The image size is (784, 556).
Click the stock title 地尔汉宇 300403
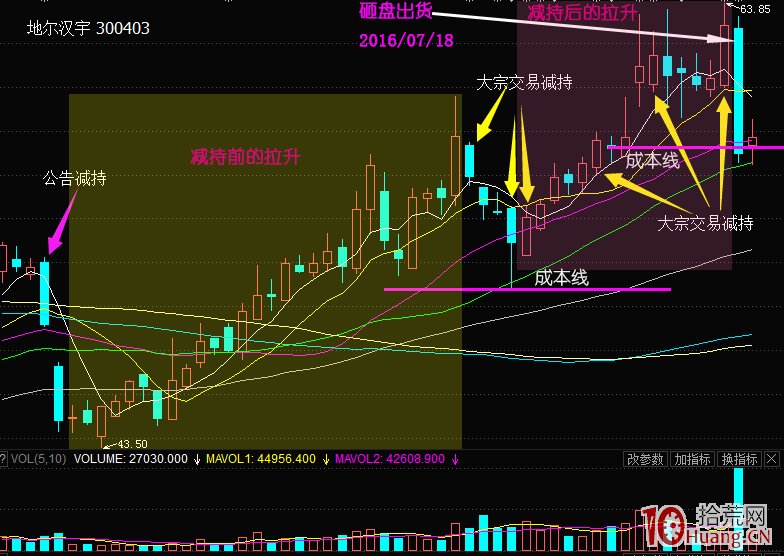tap(88, 28)
